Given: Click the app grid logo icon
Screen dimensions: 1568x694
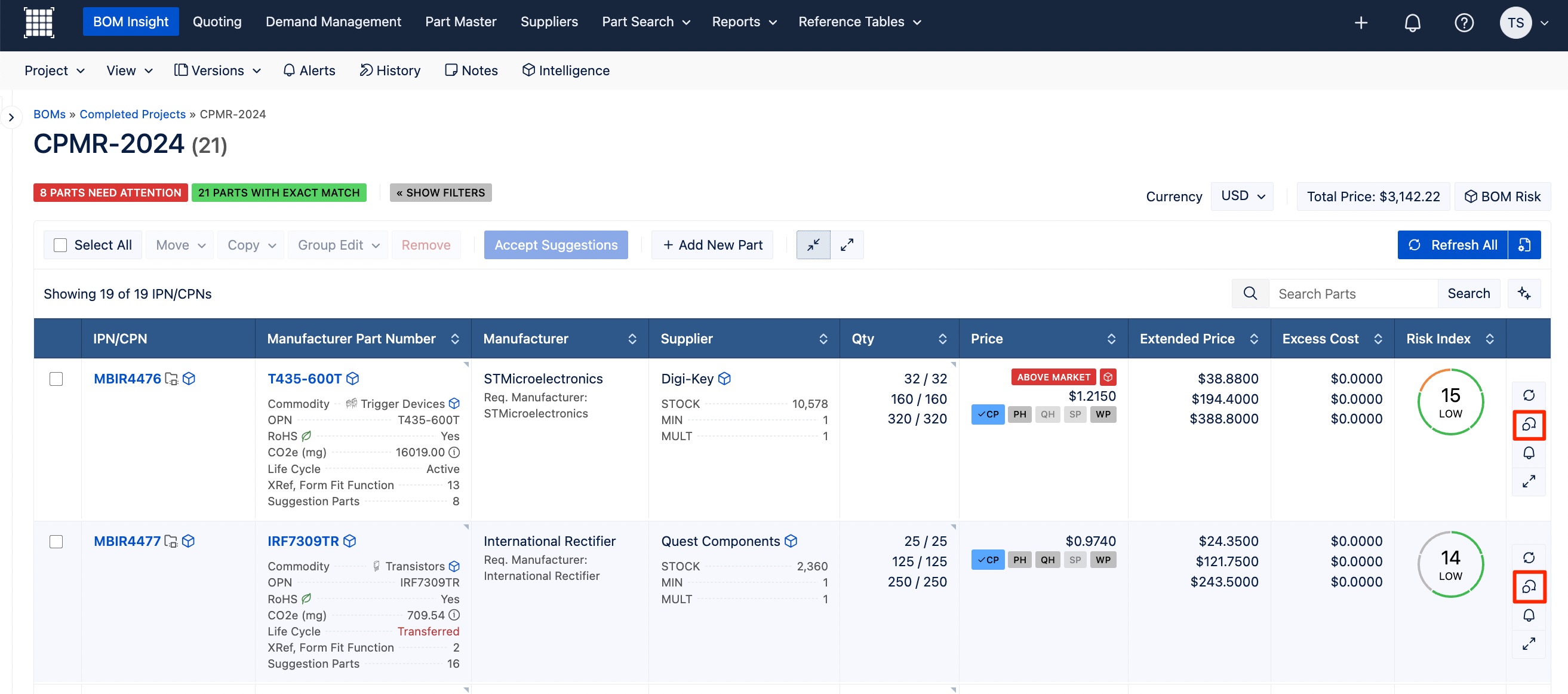Looking at the screenshot, I should click(39, 23).
